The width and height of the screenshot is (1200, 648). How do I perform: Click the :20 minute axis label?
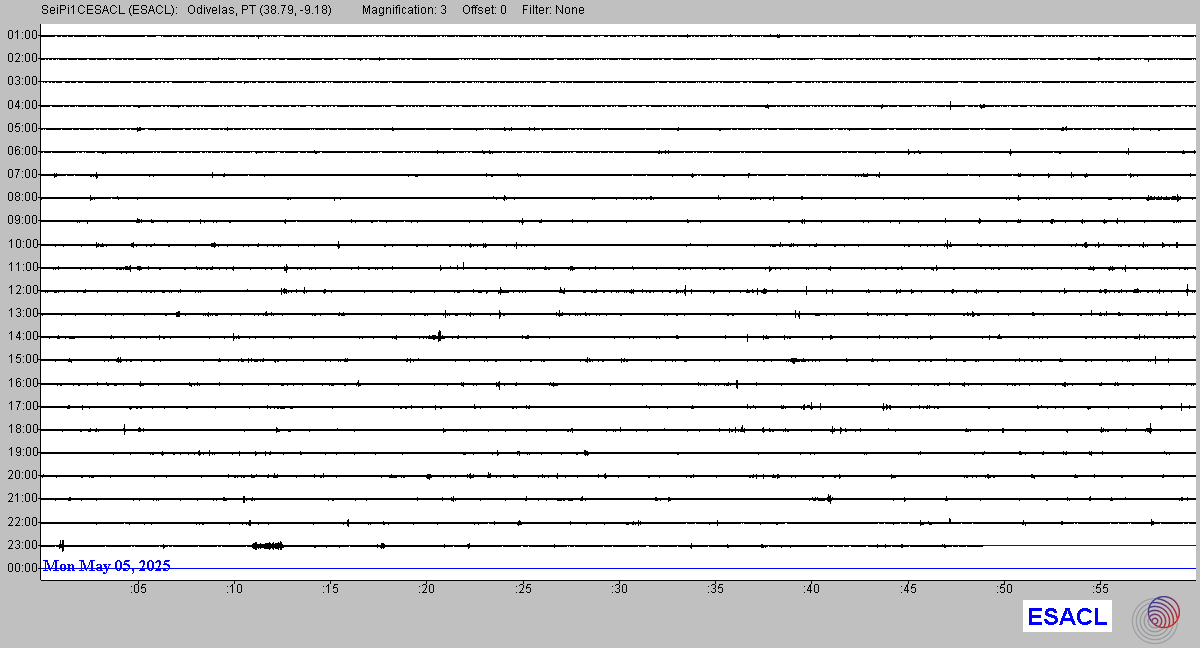click(427, 589)
